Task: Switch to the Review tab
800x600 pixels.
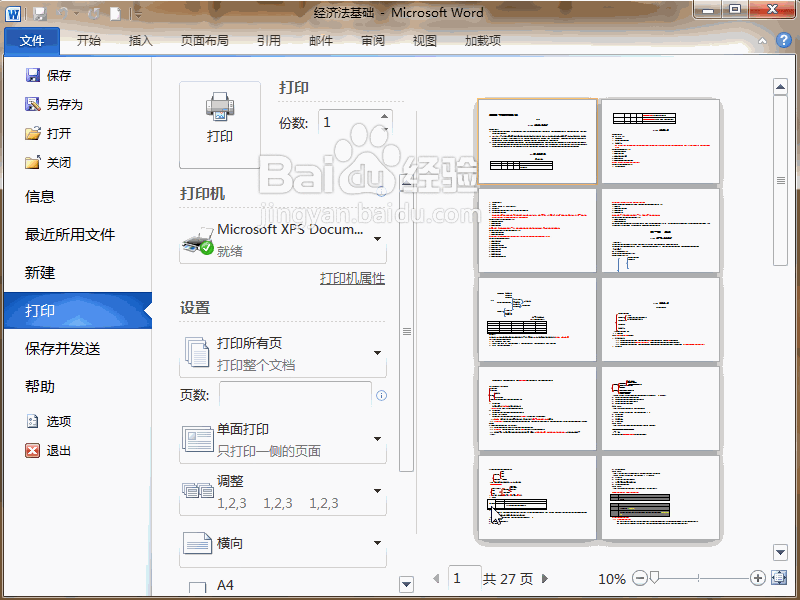Action: (373, 40)
